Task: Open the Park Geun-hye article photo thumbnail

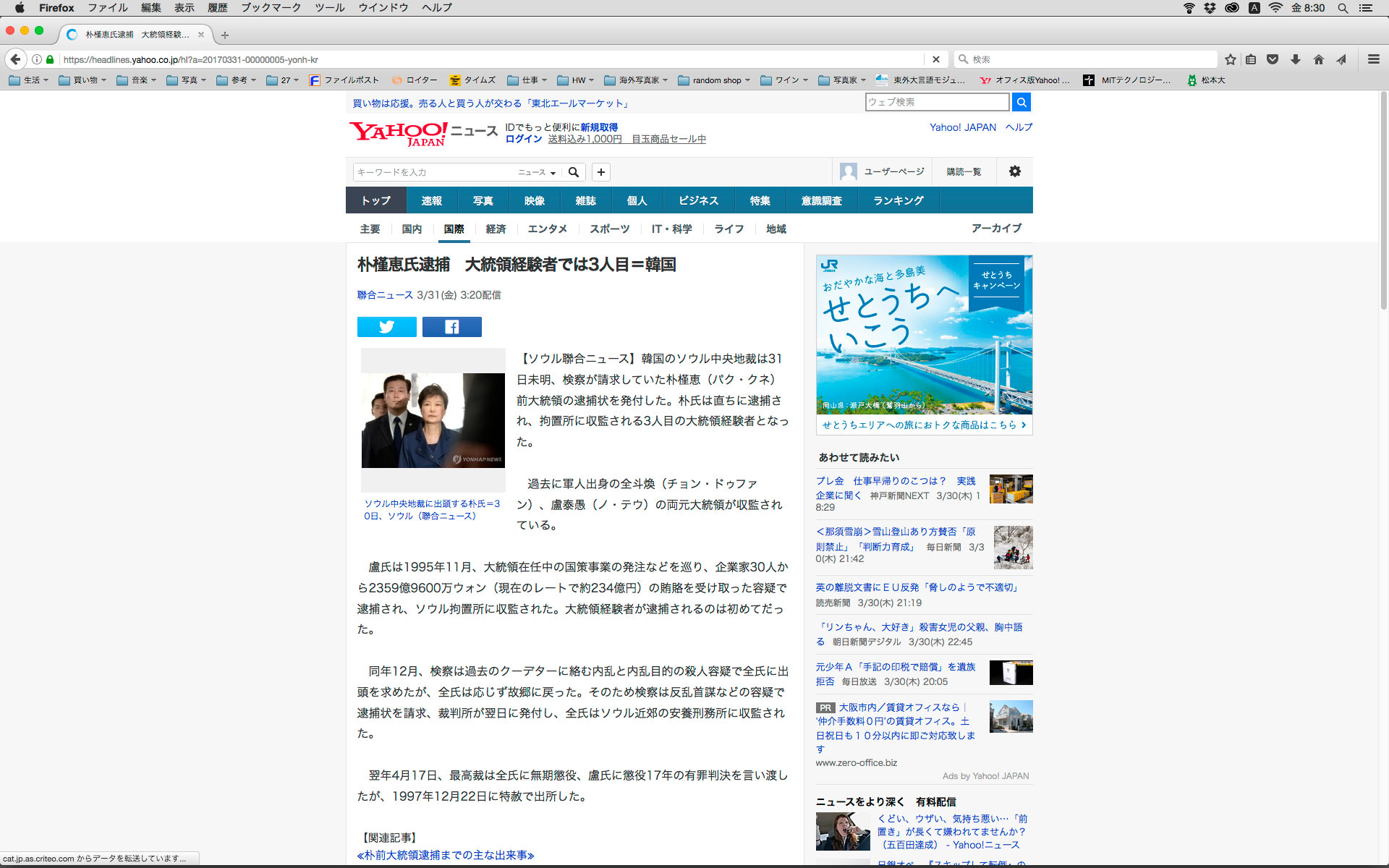Action: click(x=433, y=420)
